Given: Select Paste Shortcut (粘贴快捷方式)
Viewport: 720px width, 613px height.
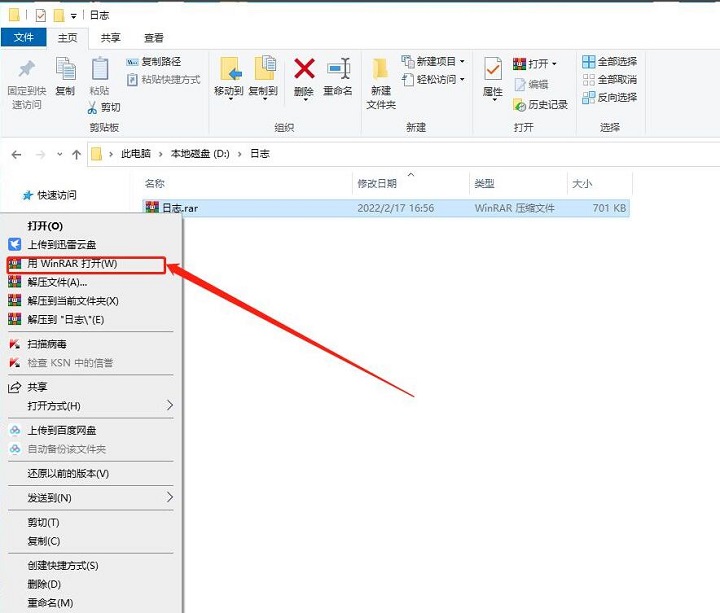Looking at the screenshot, I should click(x=163, y=79).
